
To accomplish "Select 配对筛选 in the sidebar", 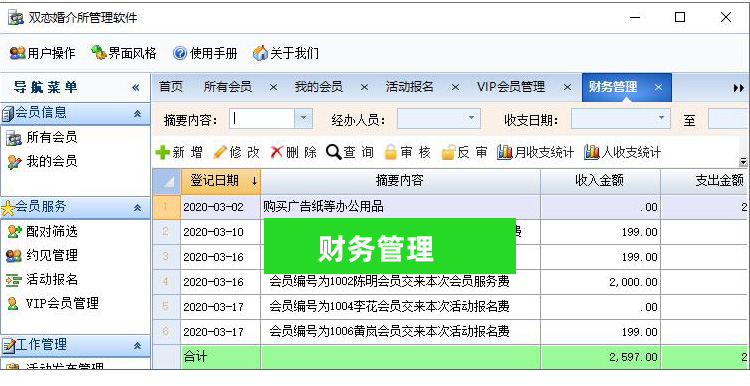I will (52, 232).
